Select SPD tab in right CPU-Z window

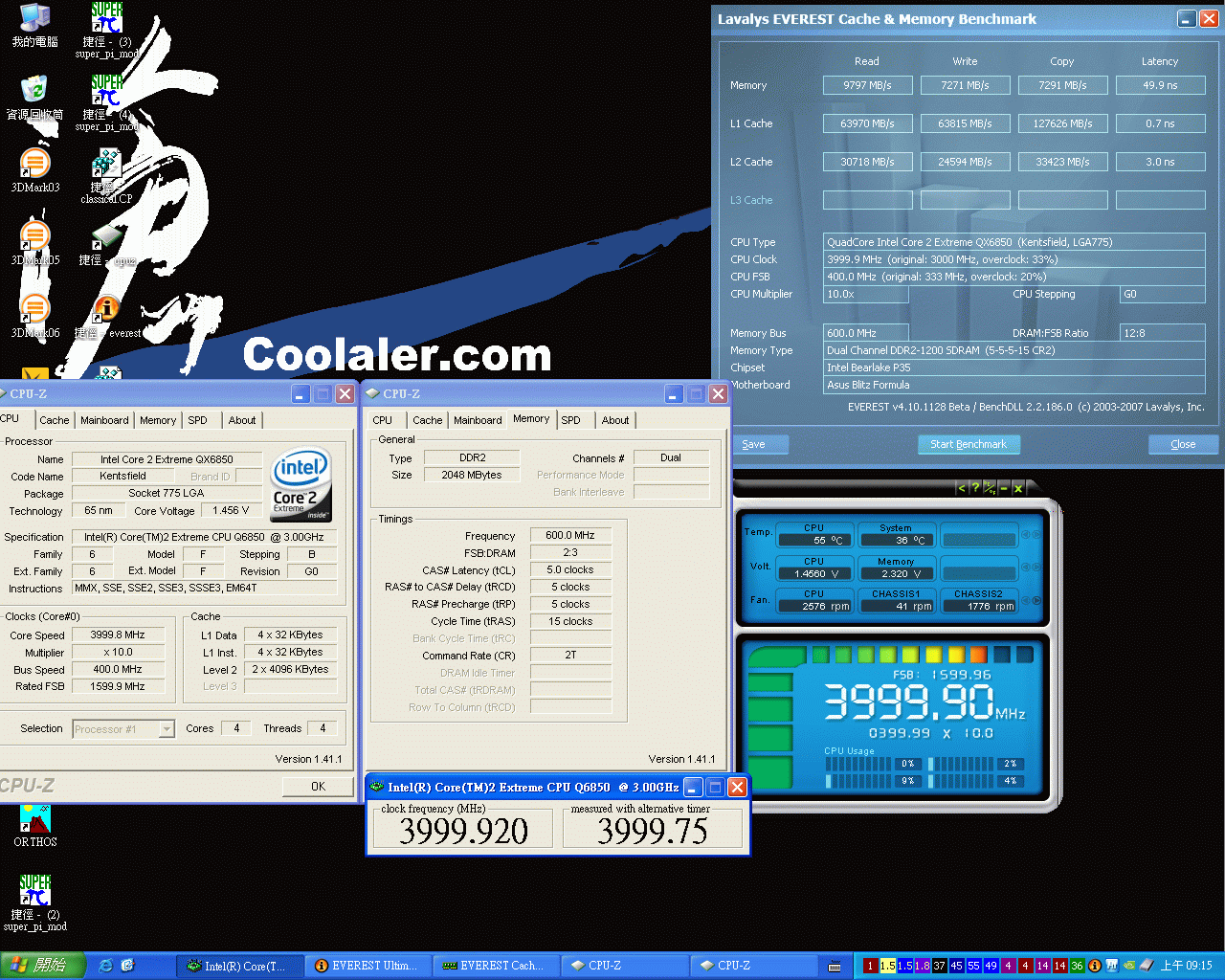pos(570,420)
